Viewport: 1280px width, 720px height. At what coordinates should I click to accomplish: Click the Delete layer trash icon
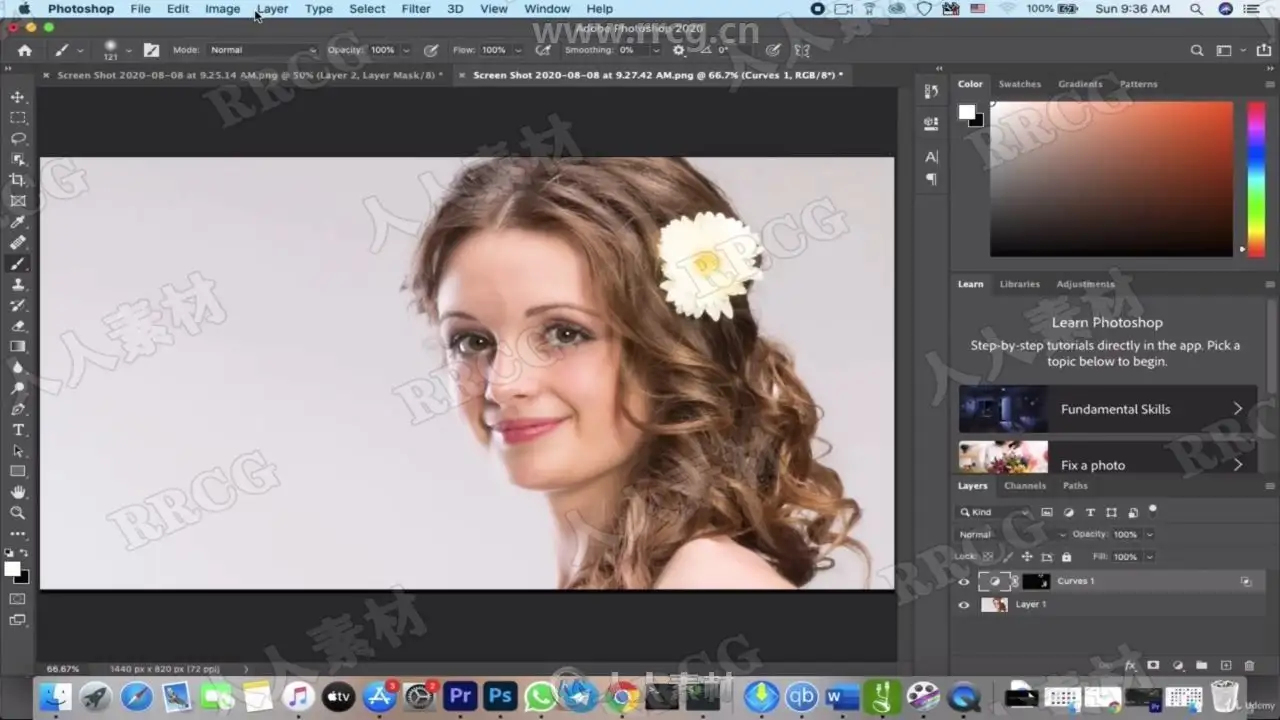(1249, 665)
